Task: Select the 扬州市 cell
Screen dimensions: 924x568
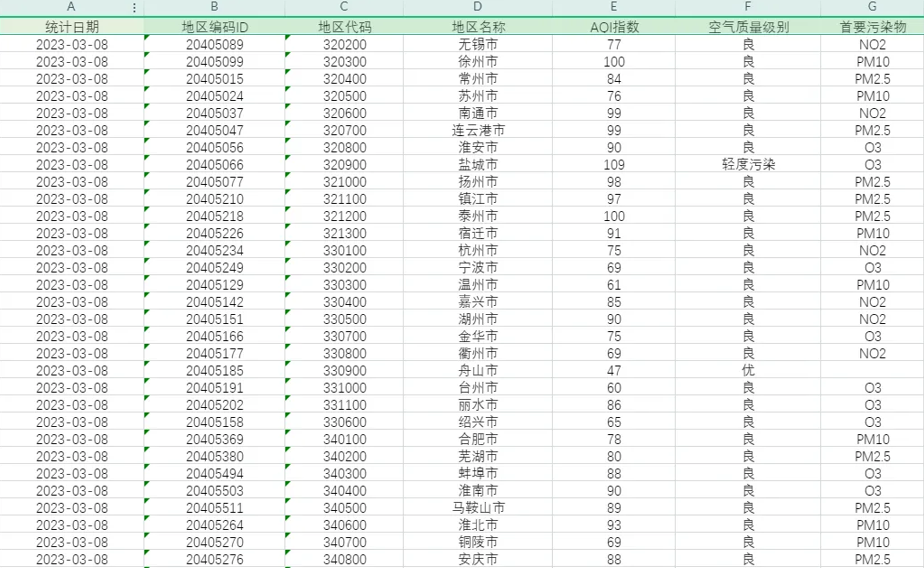Action: pos(478,181)
